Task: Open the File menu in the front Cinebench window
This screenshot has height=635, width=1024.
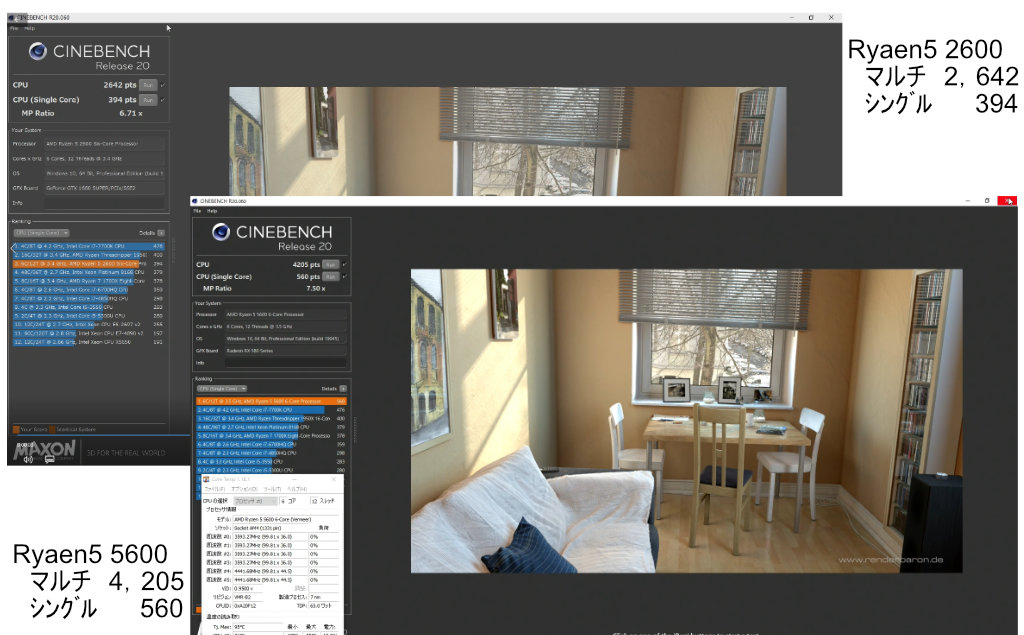Action: pyautogui.click(x=198, y=211)
